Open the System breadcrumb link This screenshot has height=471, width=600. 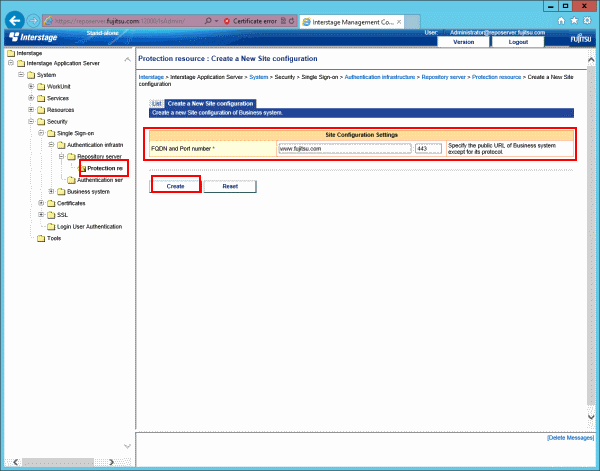point(259,77)
